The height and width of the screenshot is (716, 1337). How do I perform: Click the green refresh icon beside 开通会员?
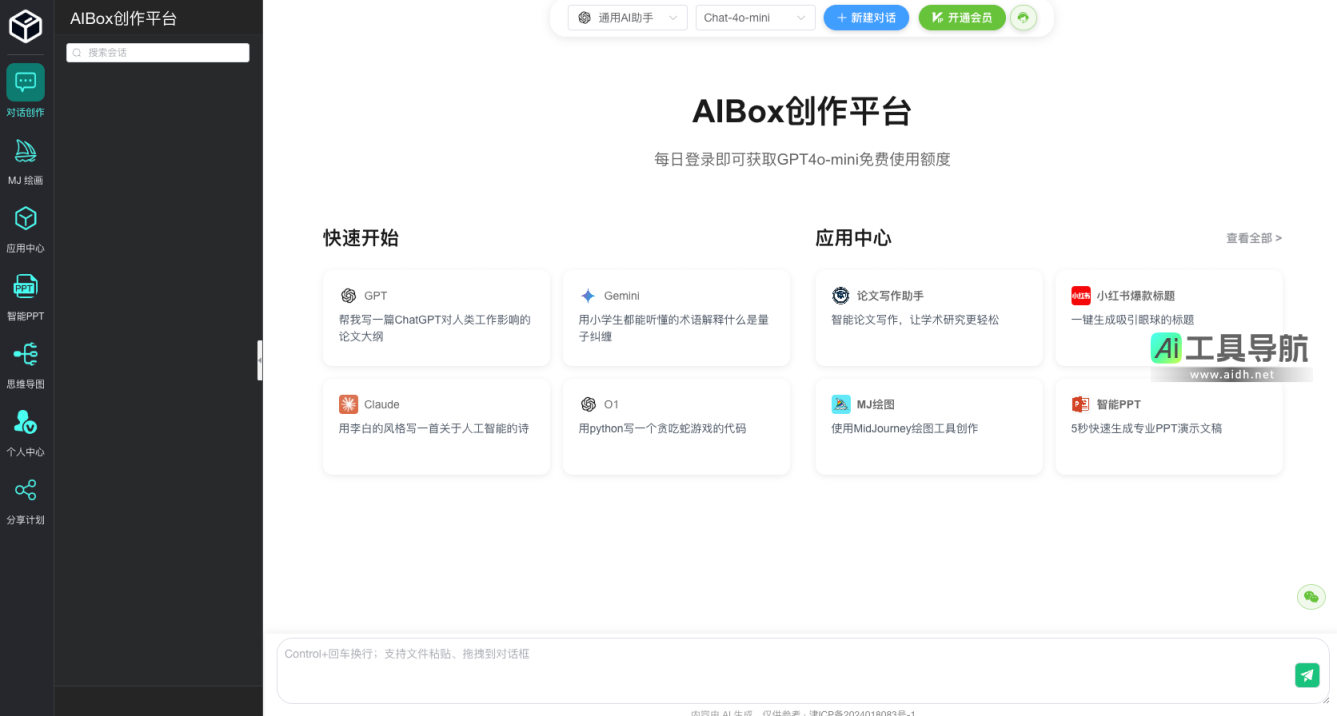pos(1023,17)
